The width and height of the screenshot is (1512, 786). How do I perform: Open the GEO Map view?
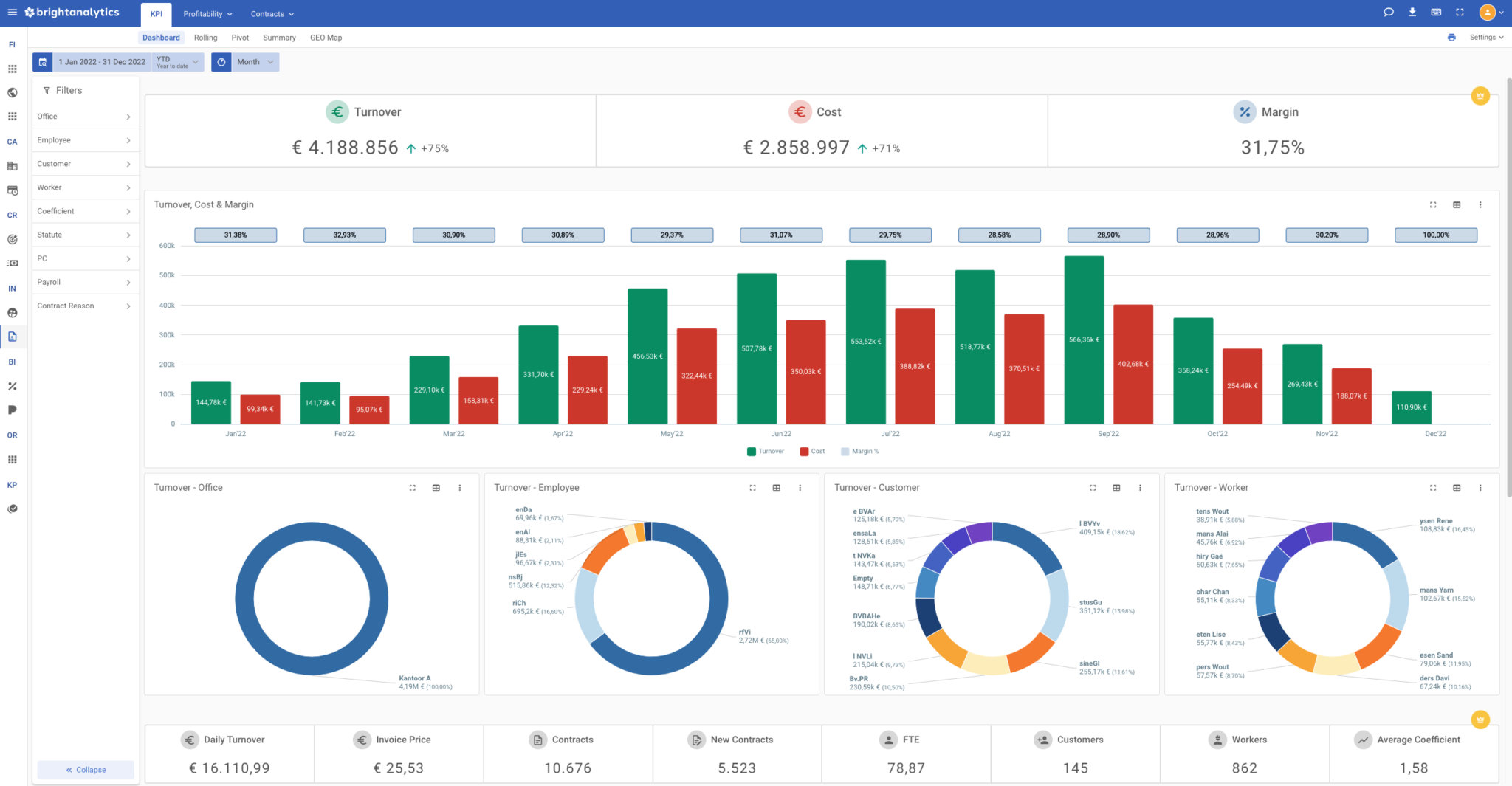(326, 38)
